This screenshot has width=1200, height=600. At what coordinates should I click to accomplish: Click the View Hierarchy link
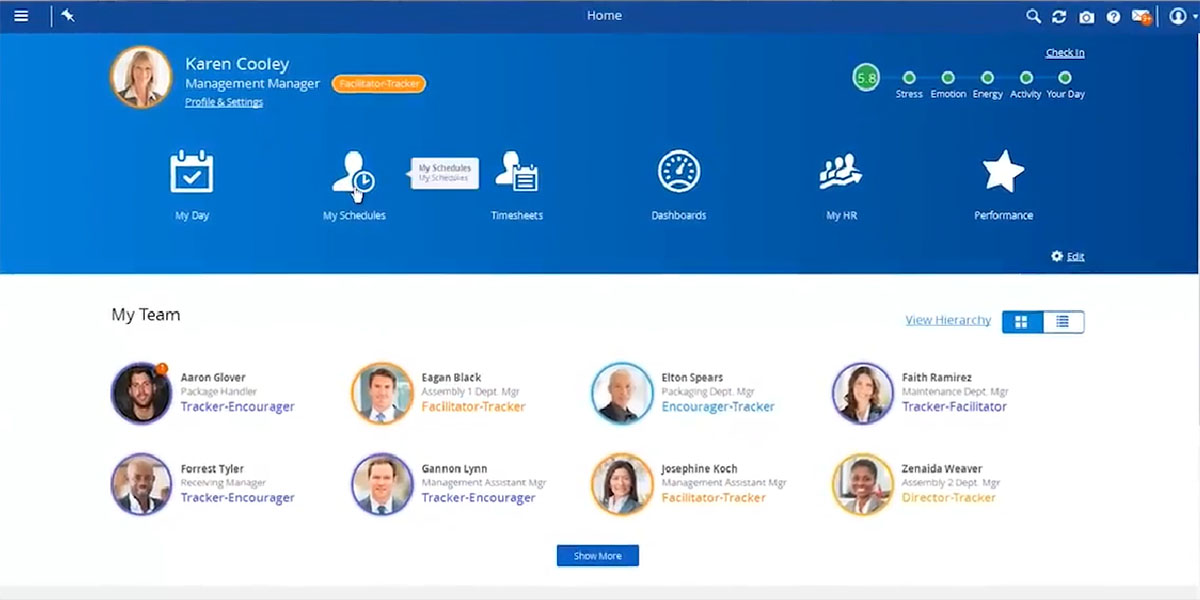point(948,320)
